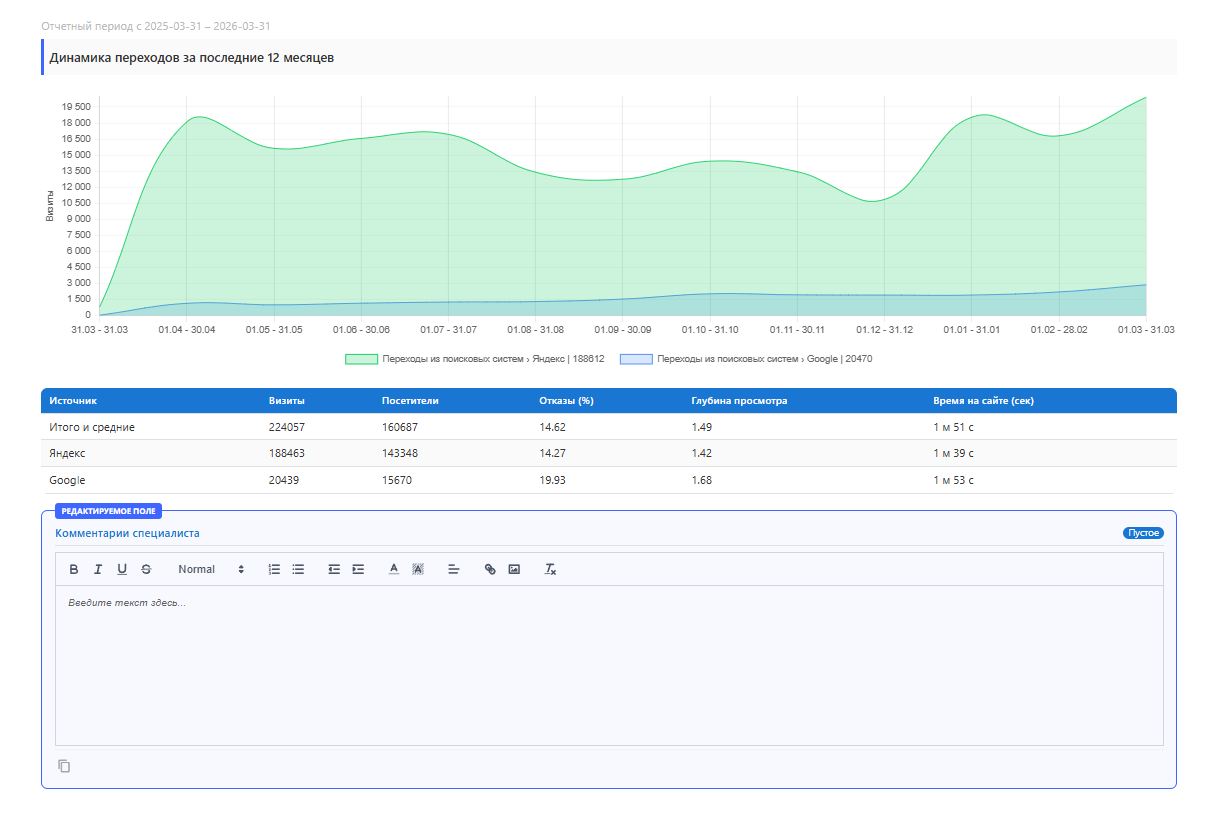Insert a hyperlink into the comment
The width and height of the screenshot is (1216, 815).
490,569
